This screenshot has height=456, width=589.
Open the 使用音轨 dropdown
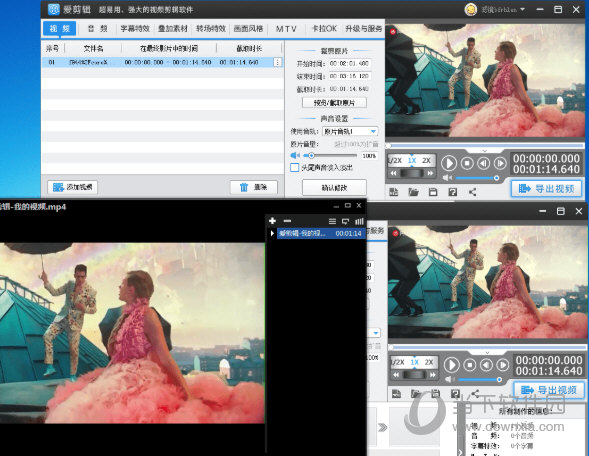[x=350, y=131]
